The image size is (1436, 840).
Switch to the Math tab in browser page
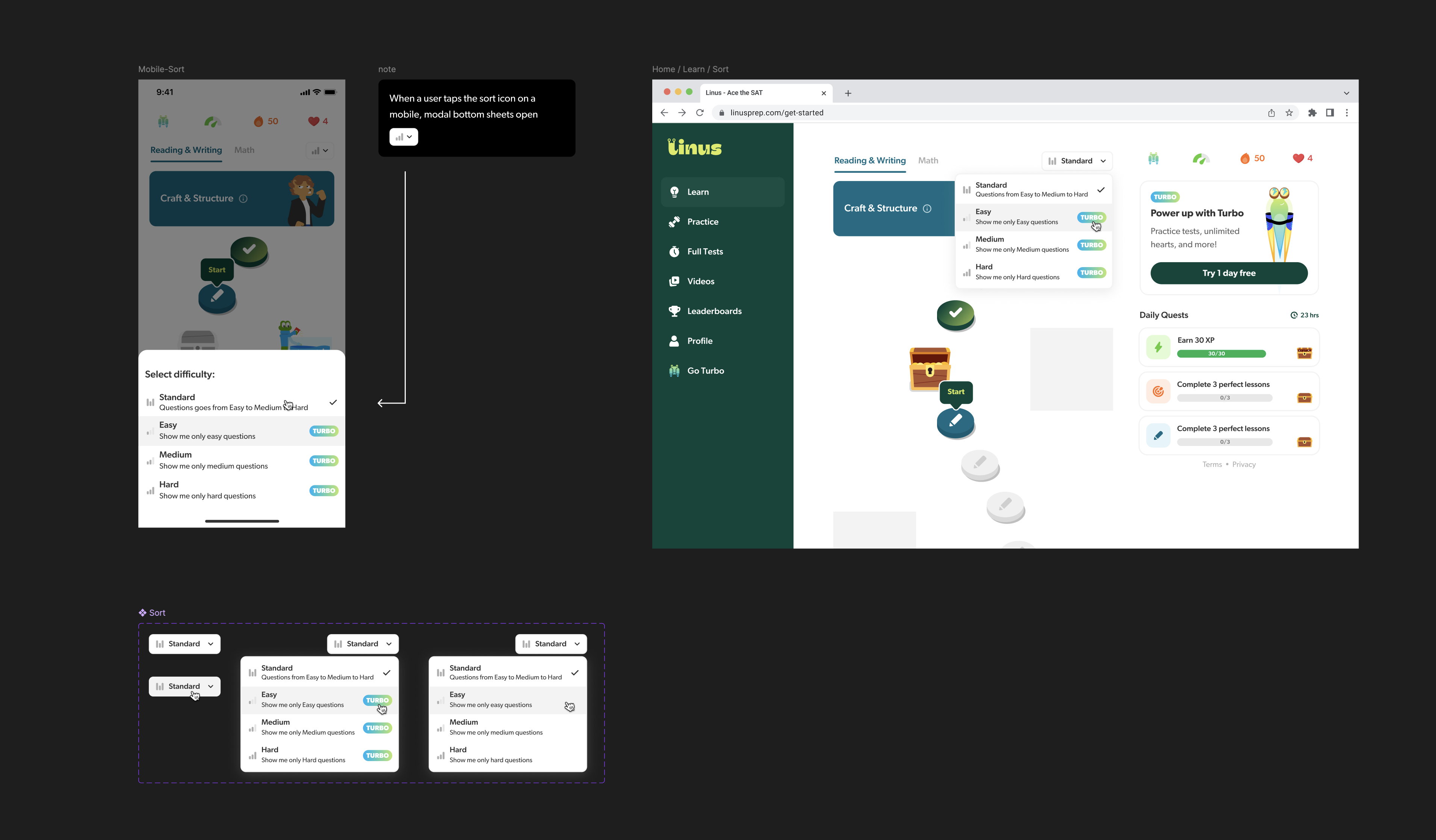click(928, 161)
